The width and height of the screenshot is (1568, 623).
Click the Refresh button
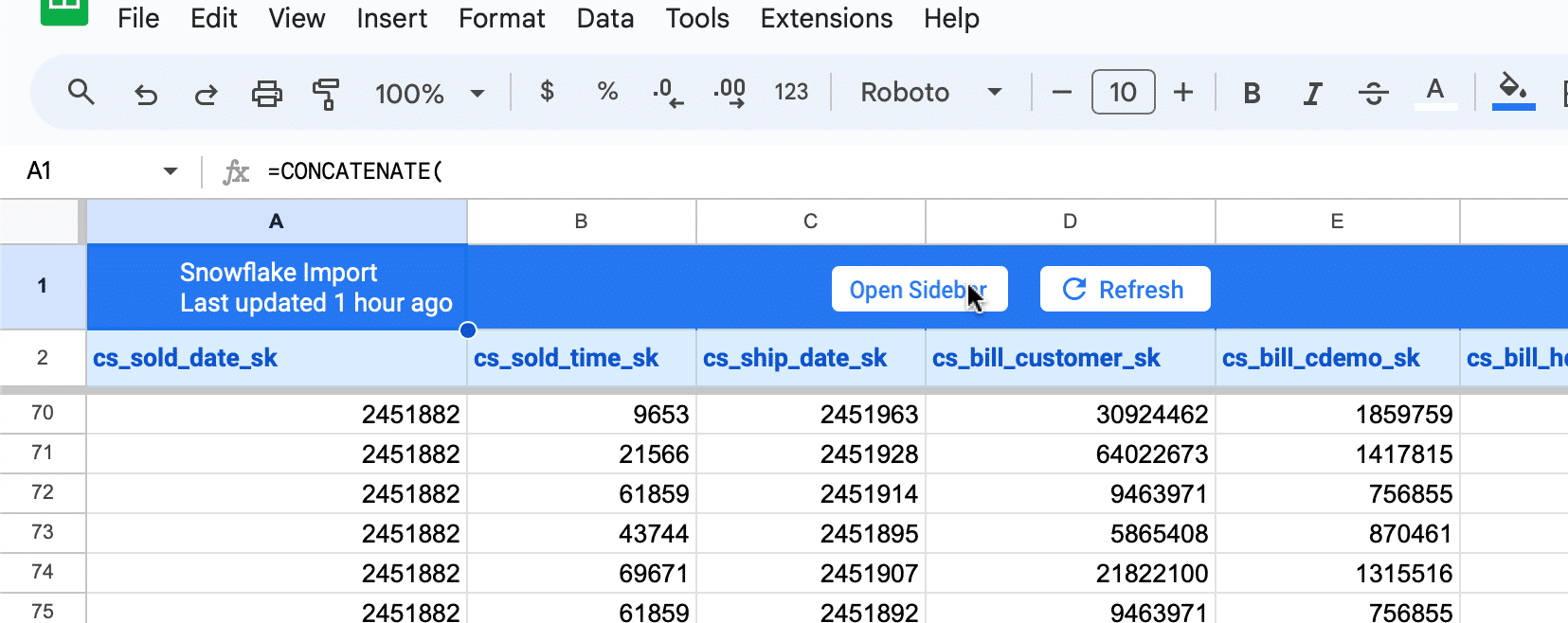click(1125, 289)
